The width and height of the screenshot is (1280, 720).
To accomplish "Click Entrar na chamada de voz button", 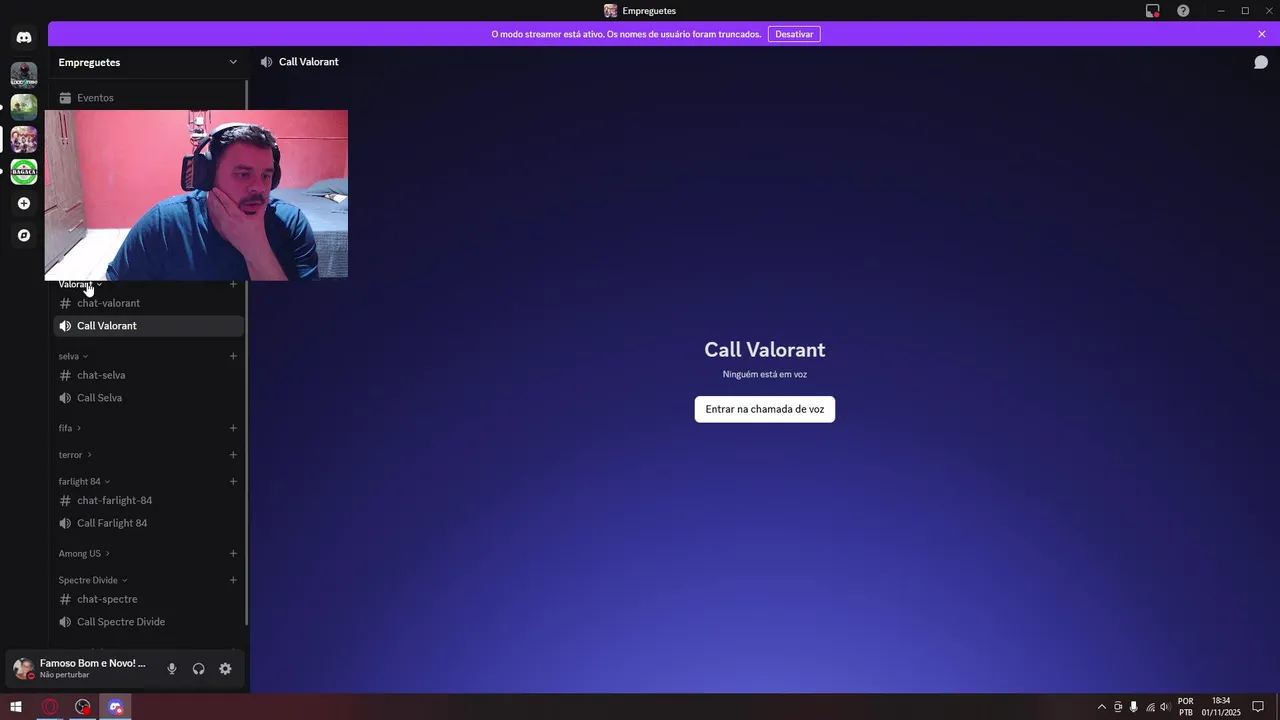I will tap(765, 409).
